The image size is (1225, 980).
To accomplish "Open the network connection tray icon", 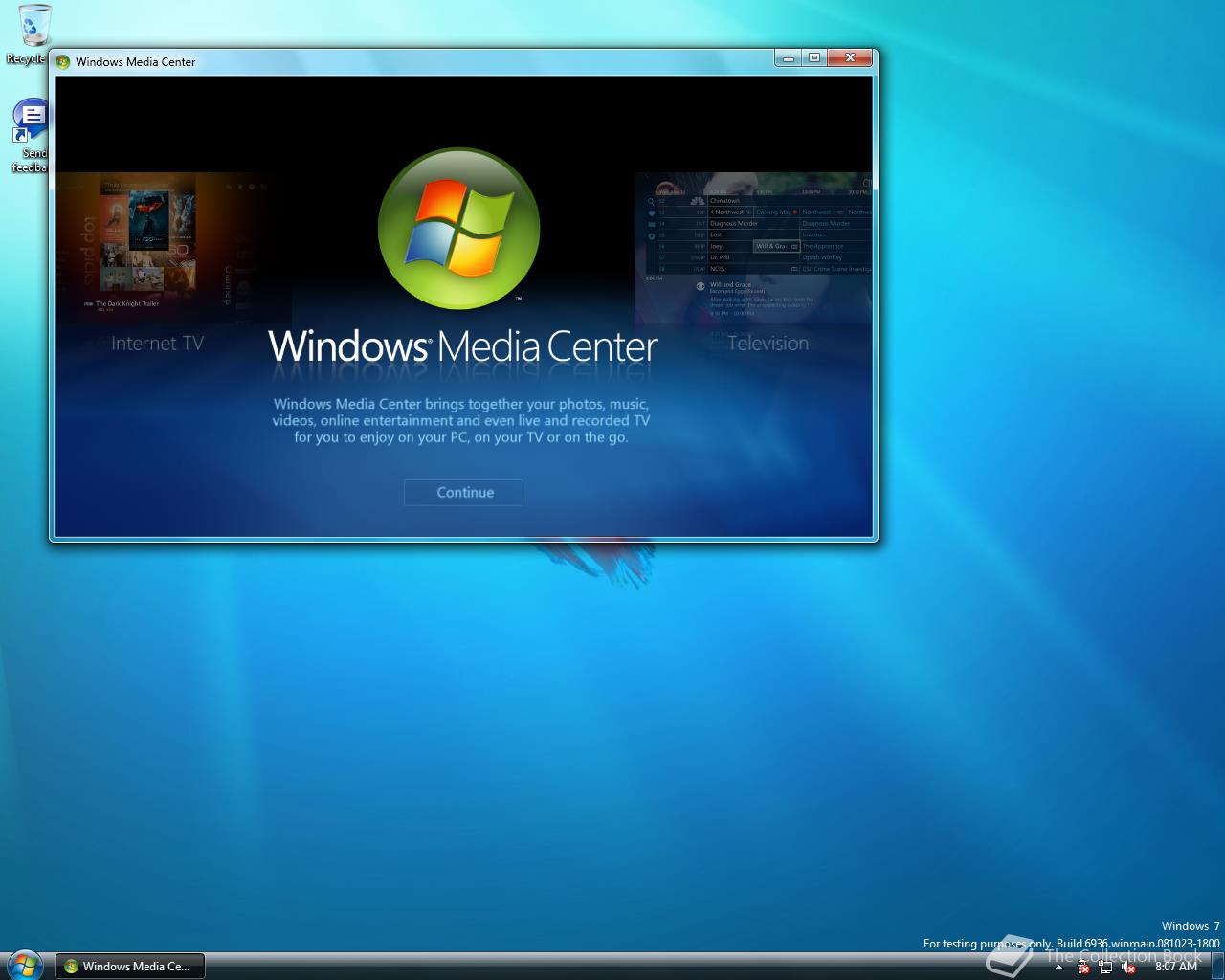I will 1105,967.
